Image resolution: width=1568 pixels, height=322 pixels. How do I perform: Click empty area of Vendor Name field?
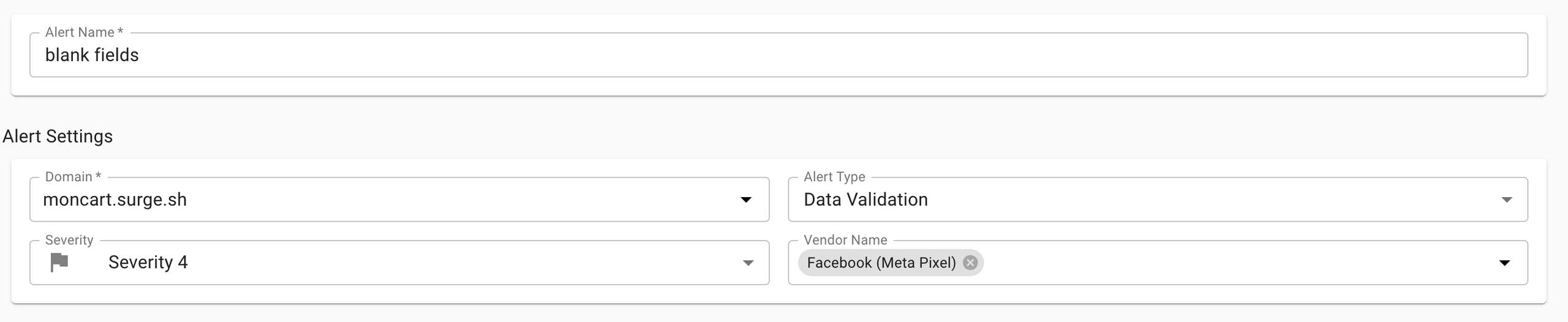click(x=1237, y=263)
